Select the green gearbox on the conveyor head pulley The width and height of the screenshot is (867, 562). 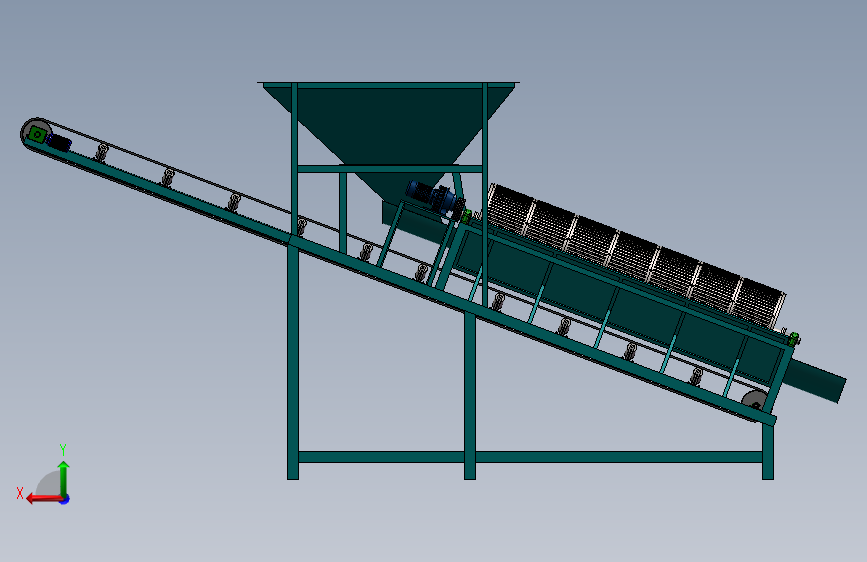point(37,134)
